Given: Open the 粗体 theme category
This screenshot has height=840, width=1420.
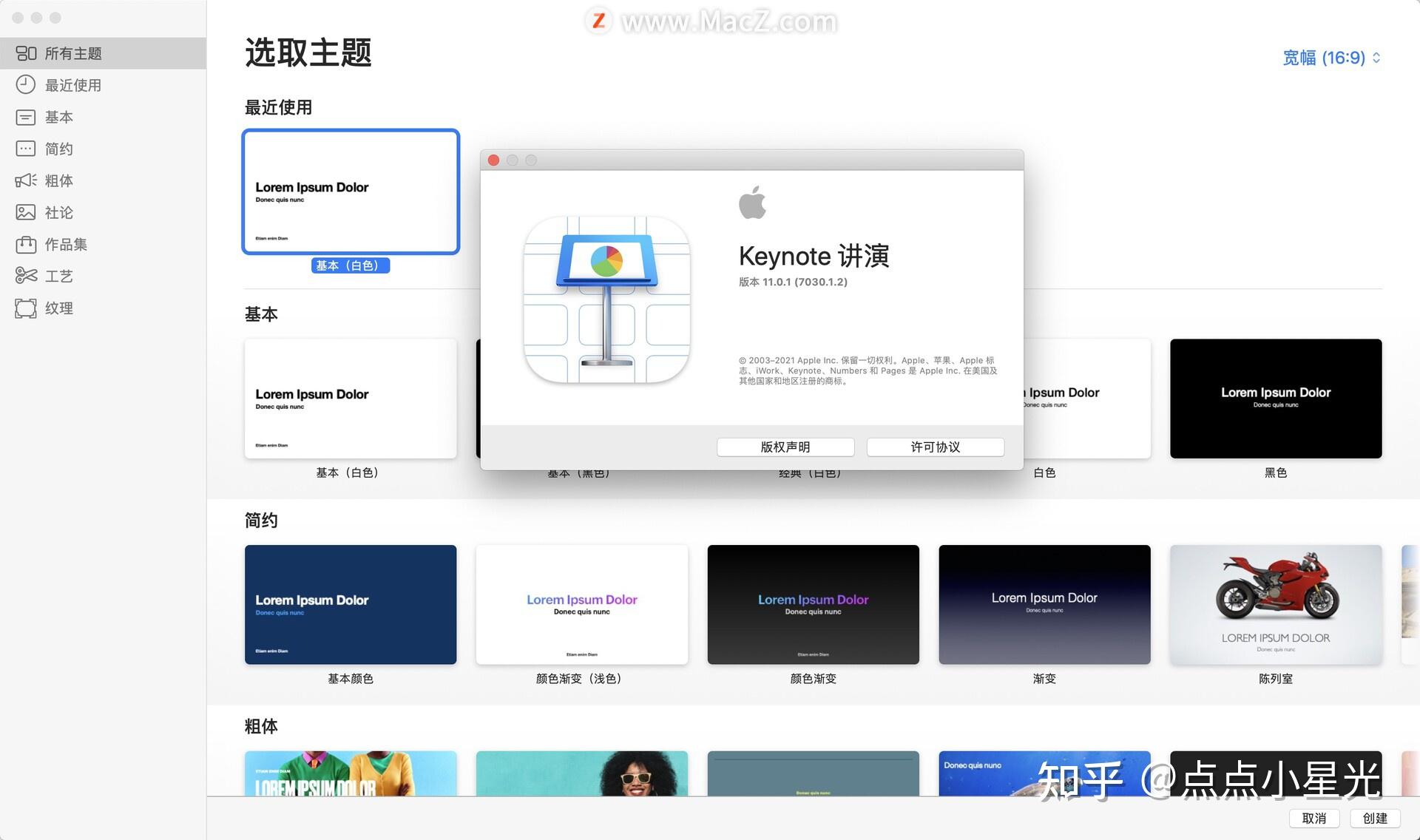Looking at the screenshot, I should point(27,180).
